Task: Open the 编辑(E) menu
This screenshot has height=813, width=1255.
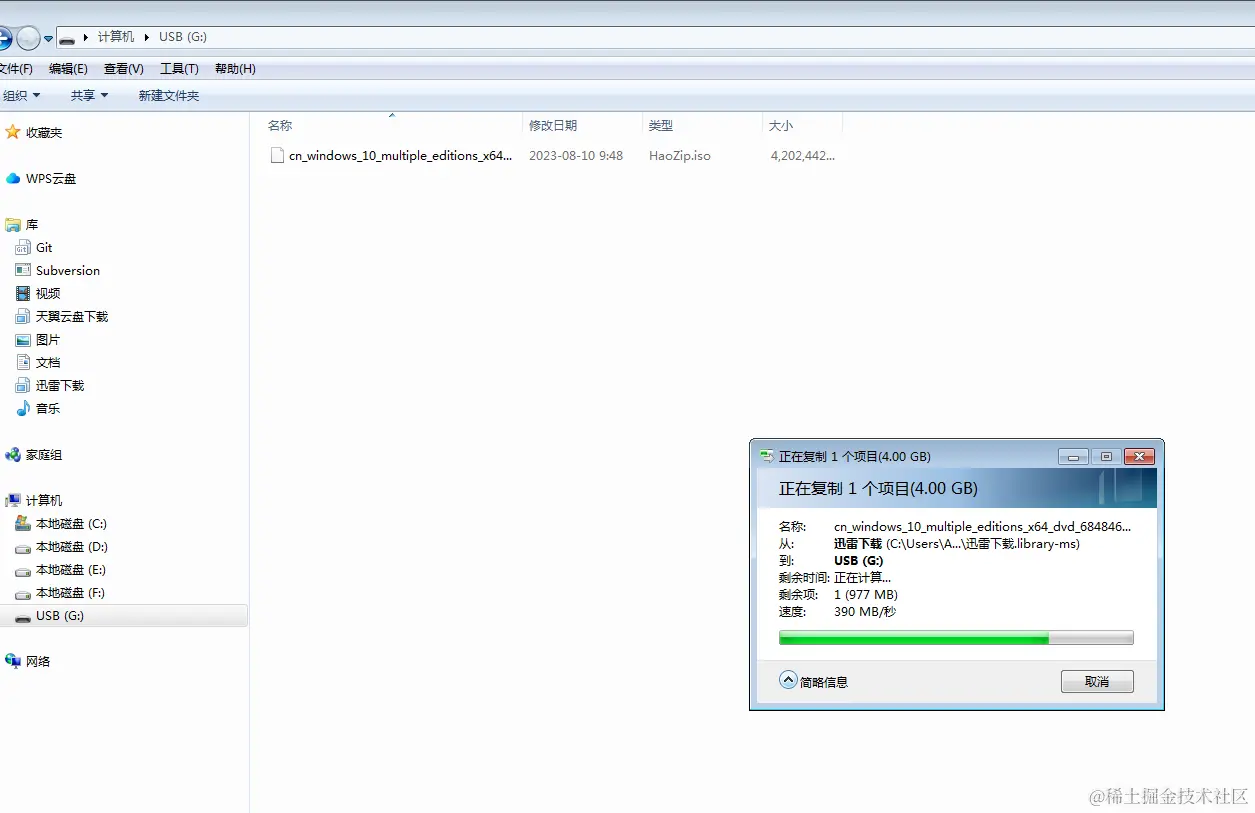Action: 68,69
